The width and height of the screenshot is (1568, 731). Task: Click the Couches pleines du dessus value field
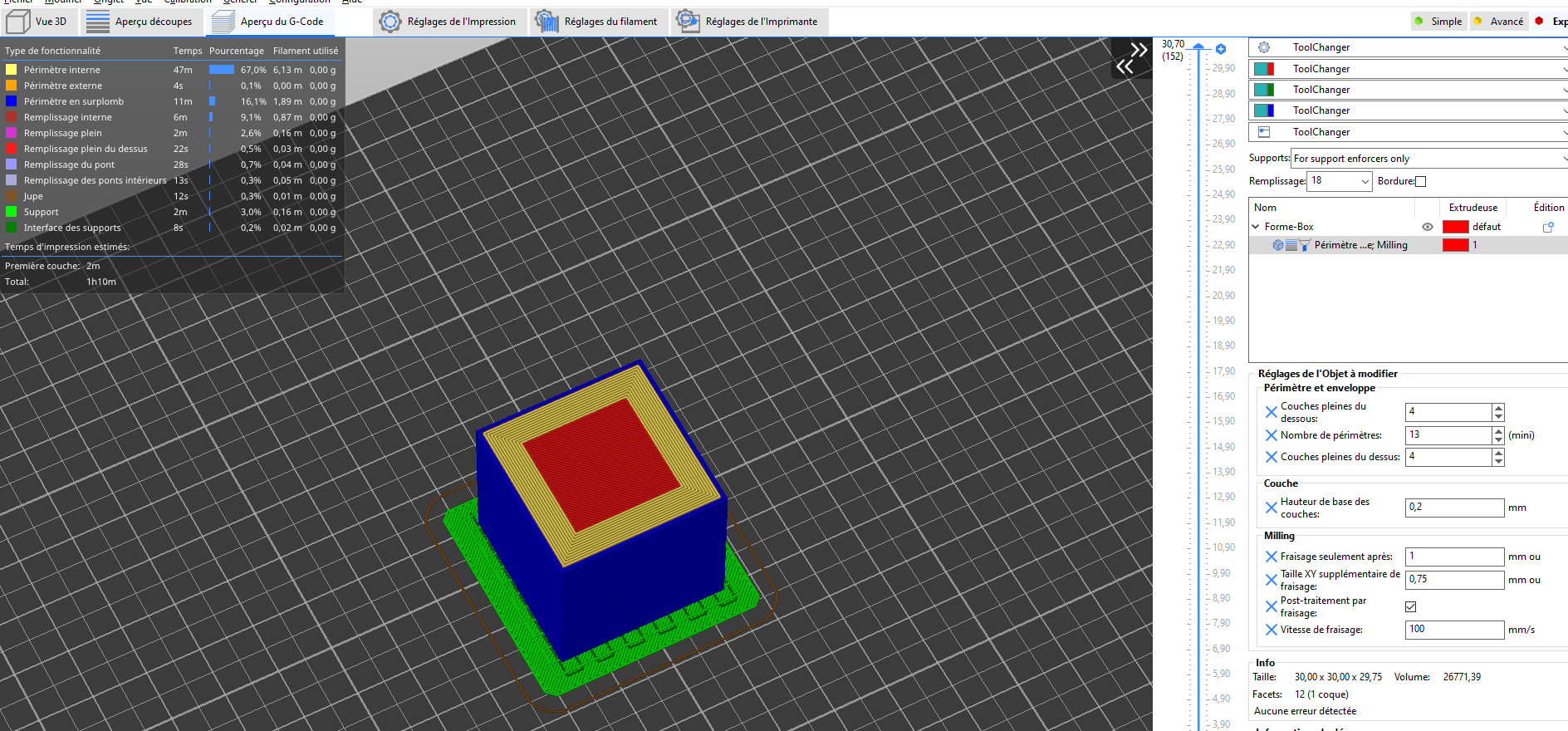[x=1448, y=457]
